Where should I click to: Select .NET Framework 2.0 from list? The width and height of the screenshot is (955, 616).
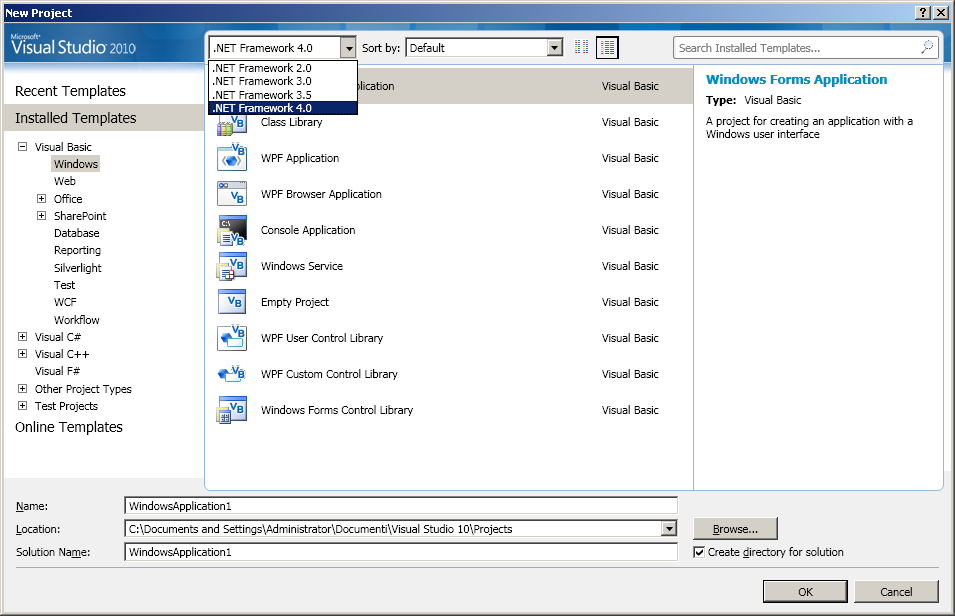click(x=283, y=68)
